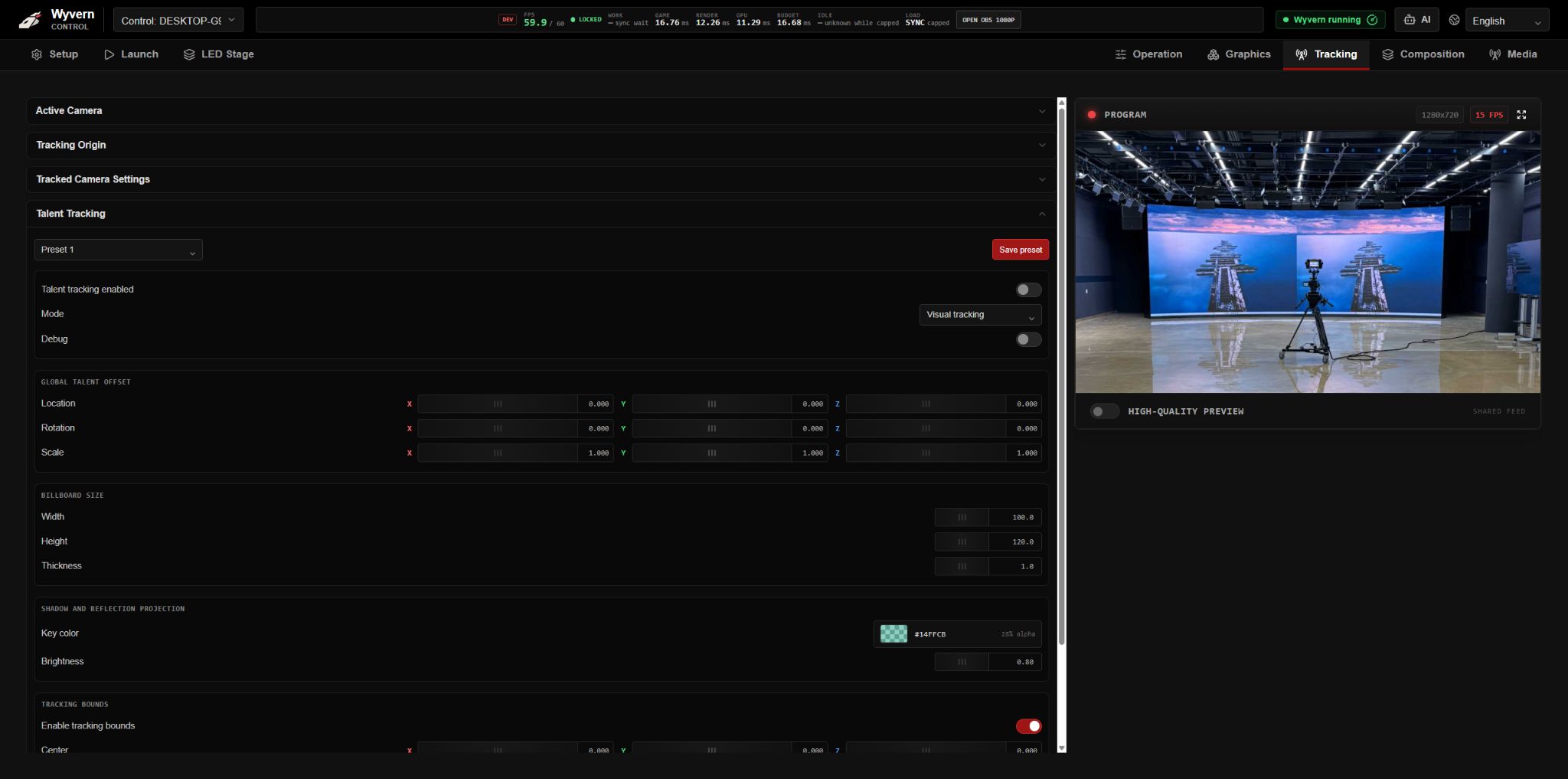Open the Control DESKTOP device dropdown
Viewport: 1568px width, 779px height.
pos(178,20)
